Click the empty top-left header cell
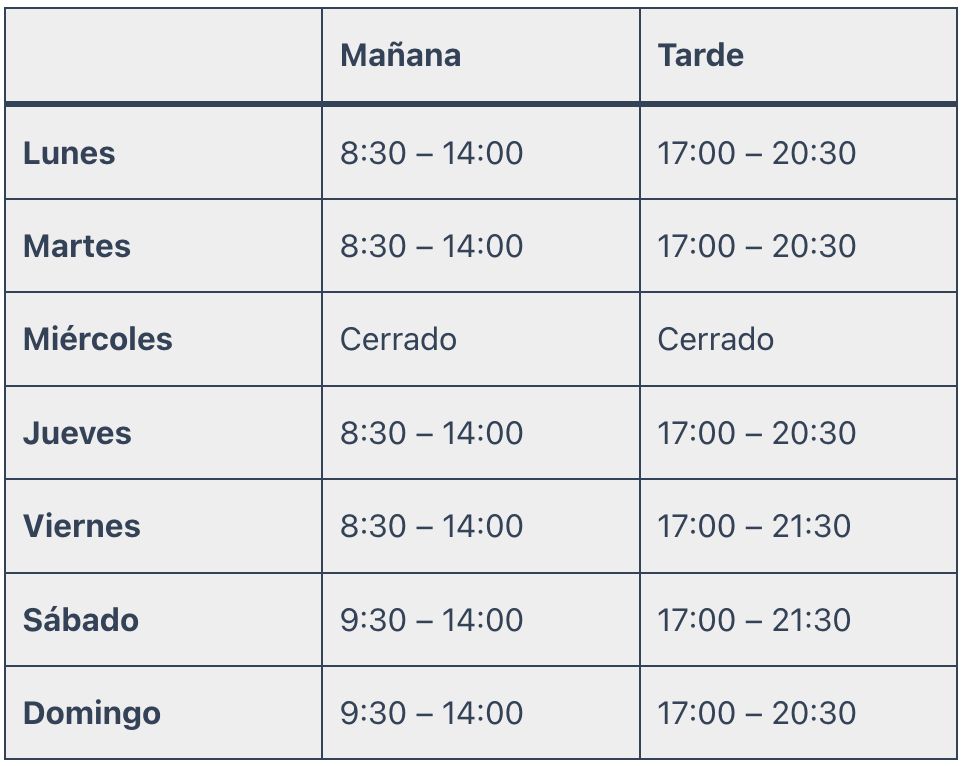966x766 pixels. (x=163, y=55)
